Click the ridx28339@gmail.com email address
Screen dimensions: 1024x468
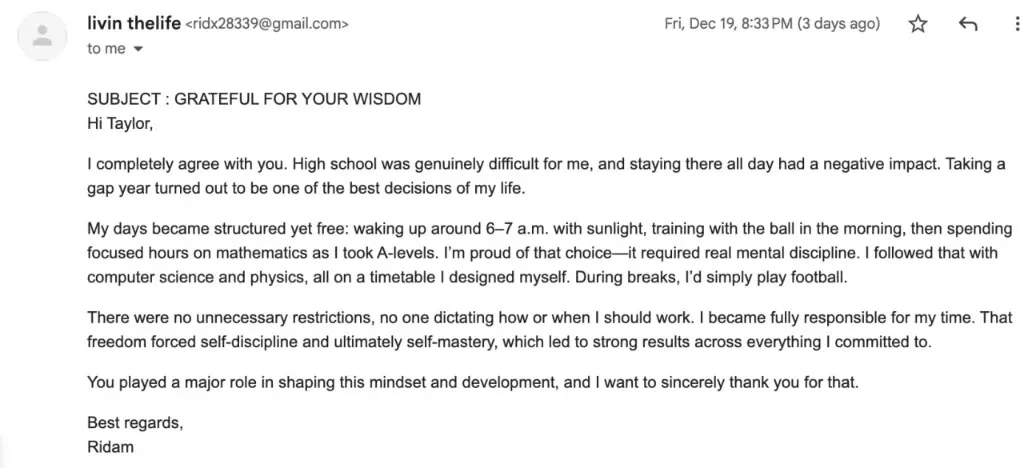(267, 24)
